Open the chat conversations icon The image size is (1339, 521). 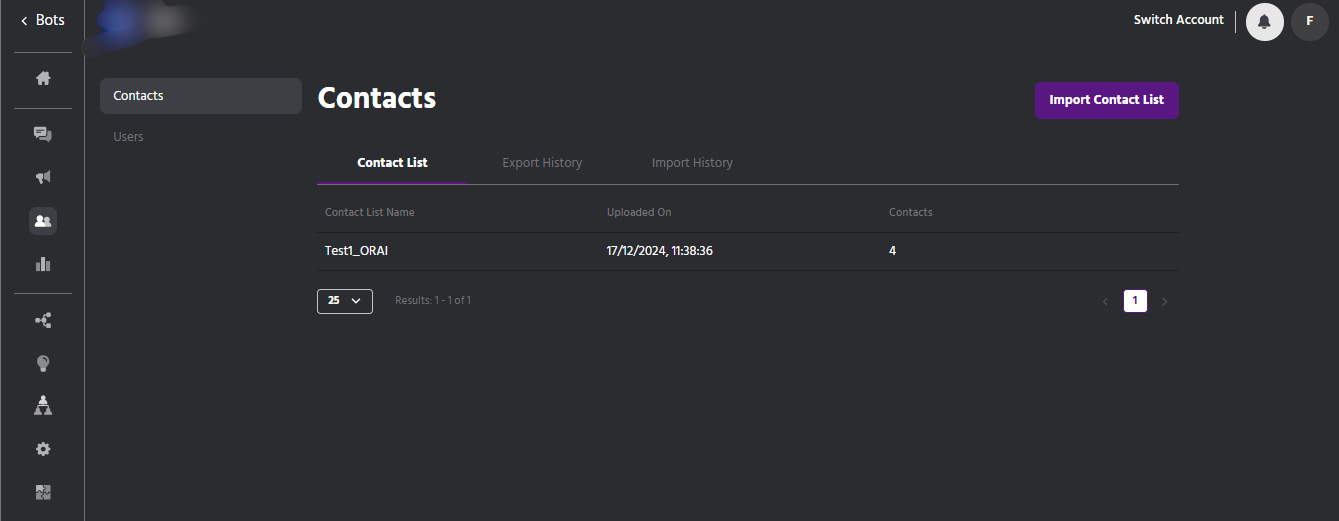tap(43, 133)
